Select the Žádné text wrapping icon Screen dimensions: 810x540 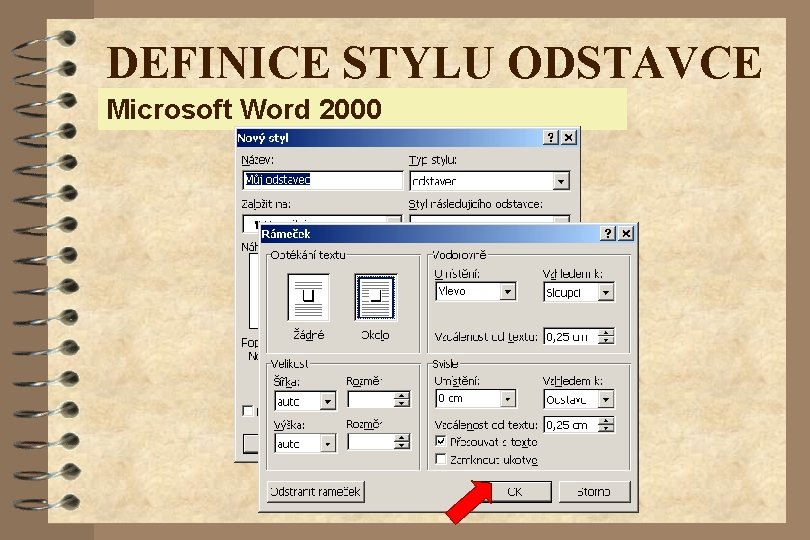(x=308, y=297)
